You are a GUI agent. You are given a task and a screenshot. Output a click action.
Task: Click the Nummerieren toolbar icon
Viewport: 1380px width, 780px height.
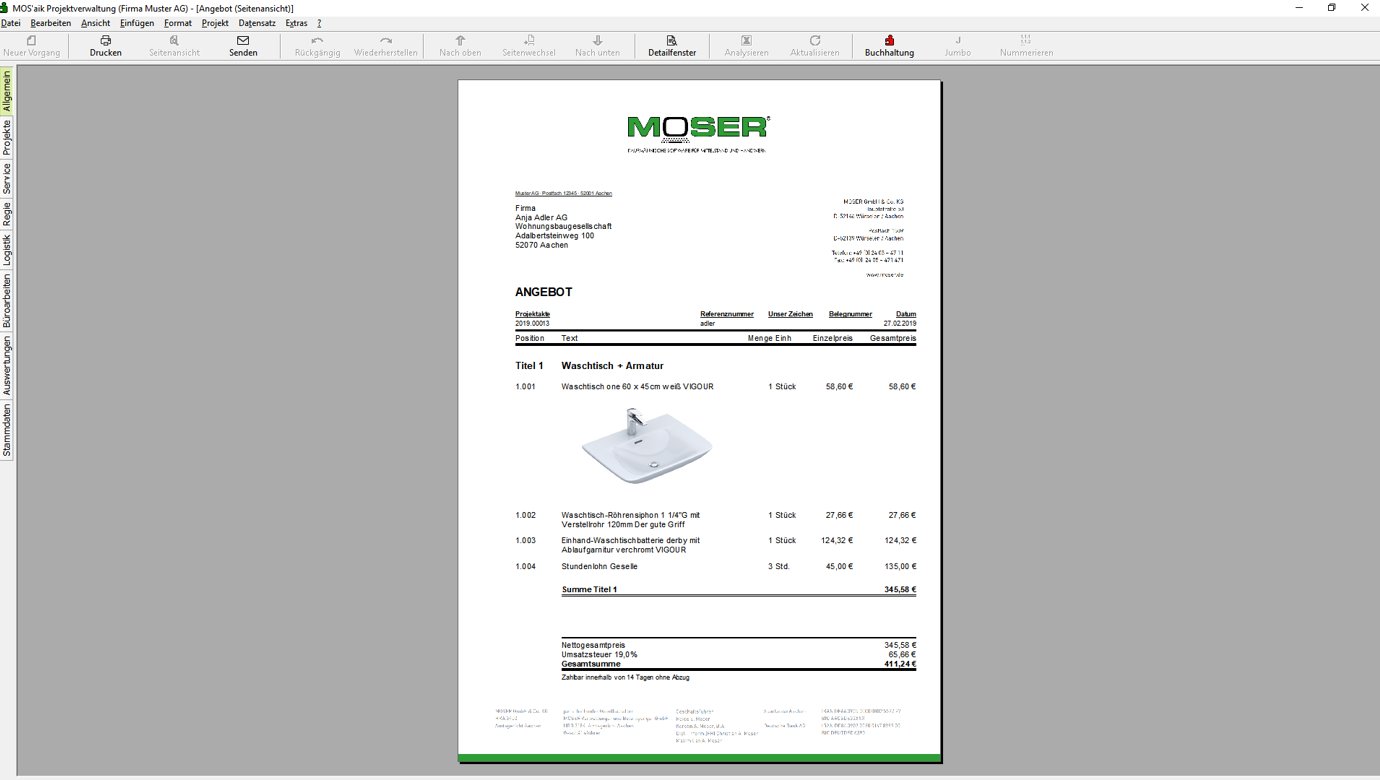1026,41
